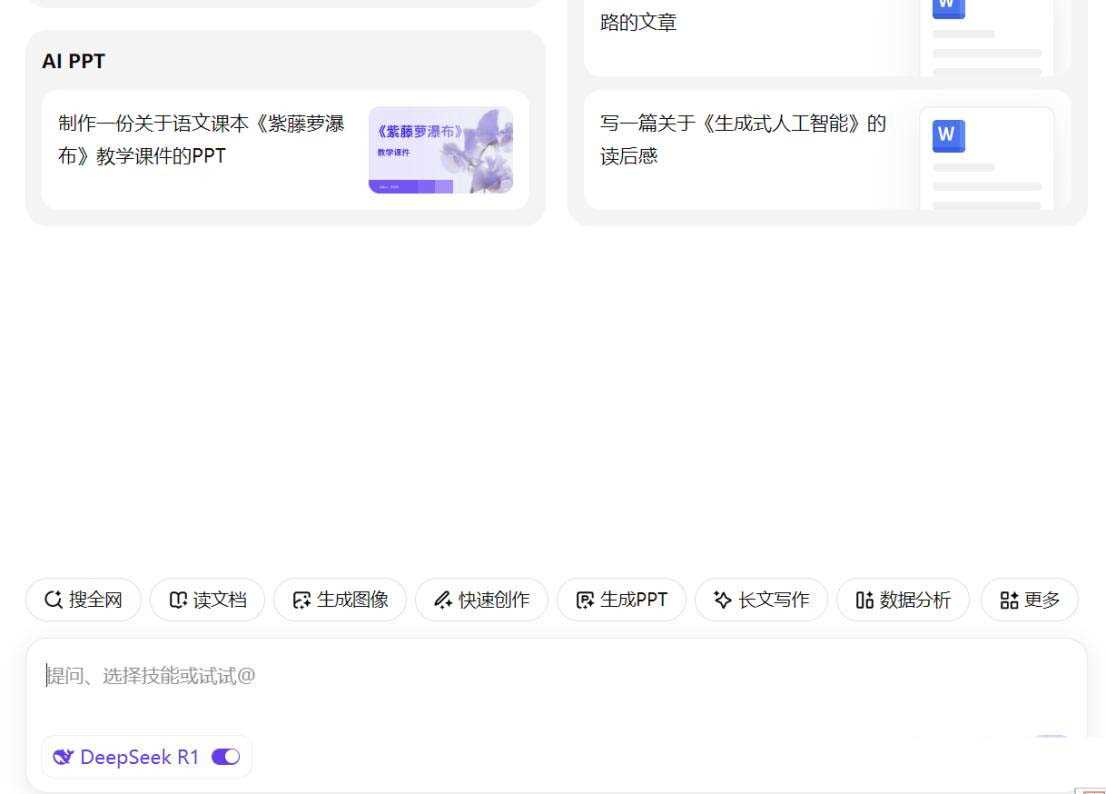This screenshot has width=1106, height=794.
Task: Open the 更多 skills label
Action: (1042, 600)
